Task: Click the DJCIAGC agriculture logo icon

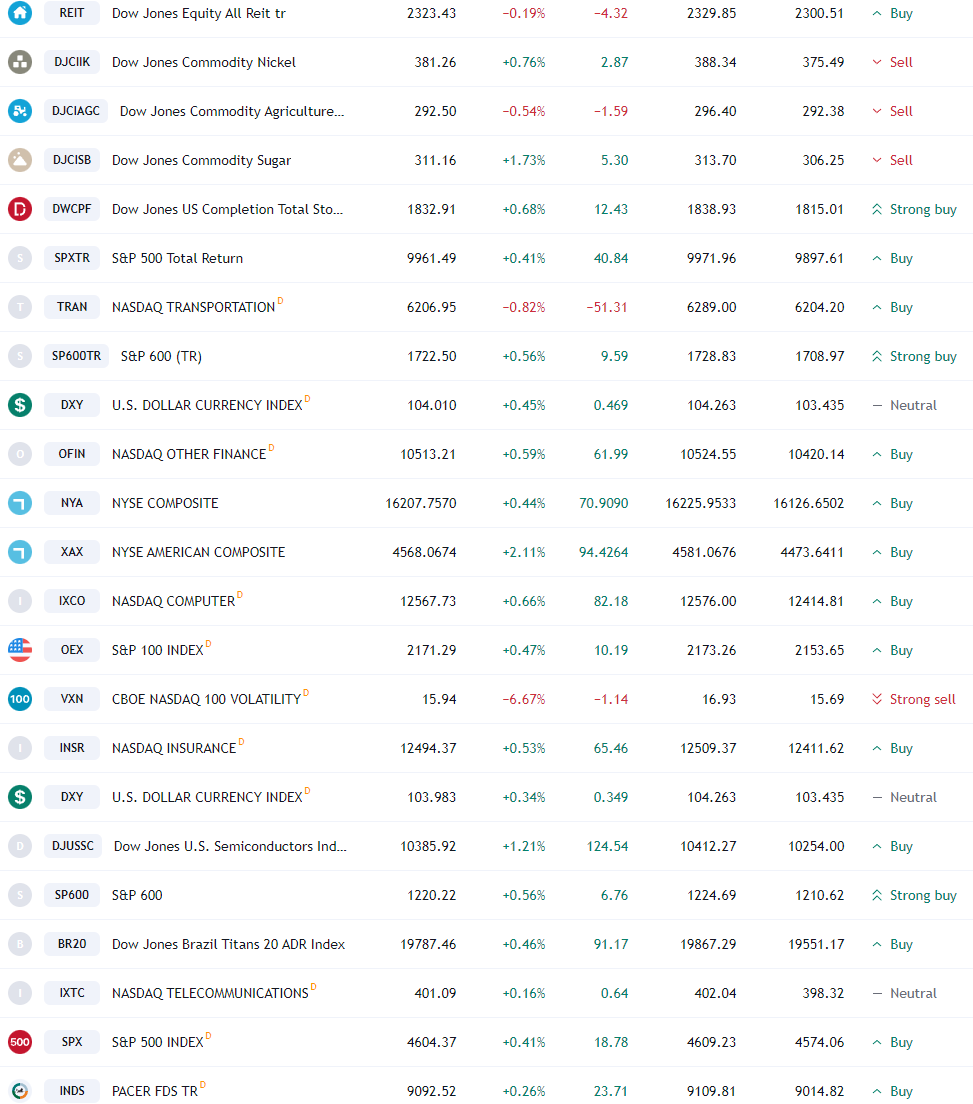Action: click(20, 111)
